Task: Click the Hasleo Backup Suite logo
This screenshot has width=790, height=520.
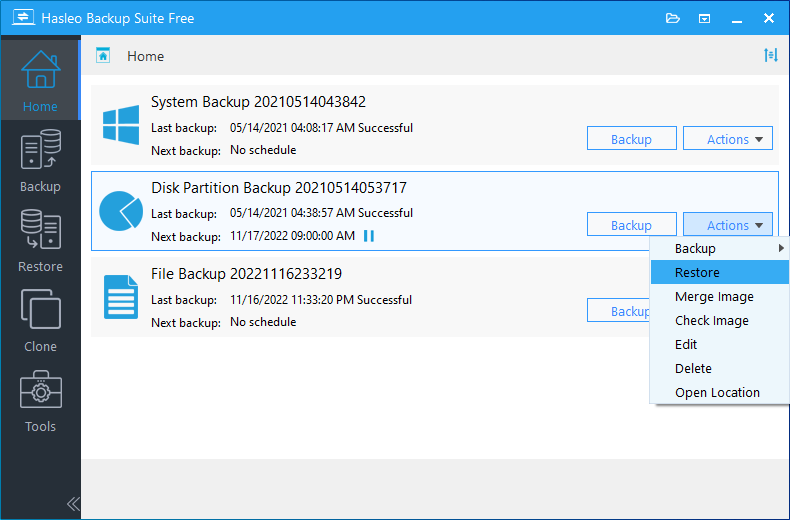Action: coord(23,18)
